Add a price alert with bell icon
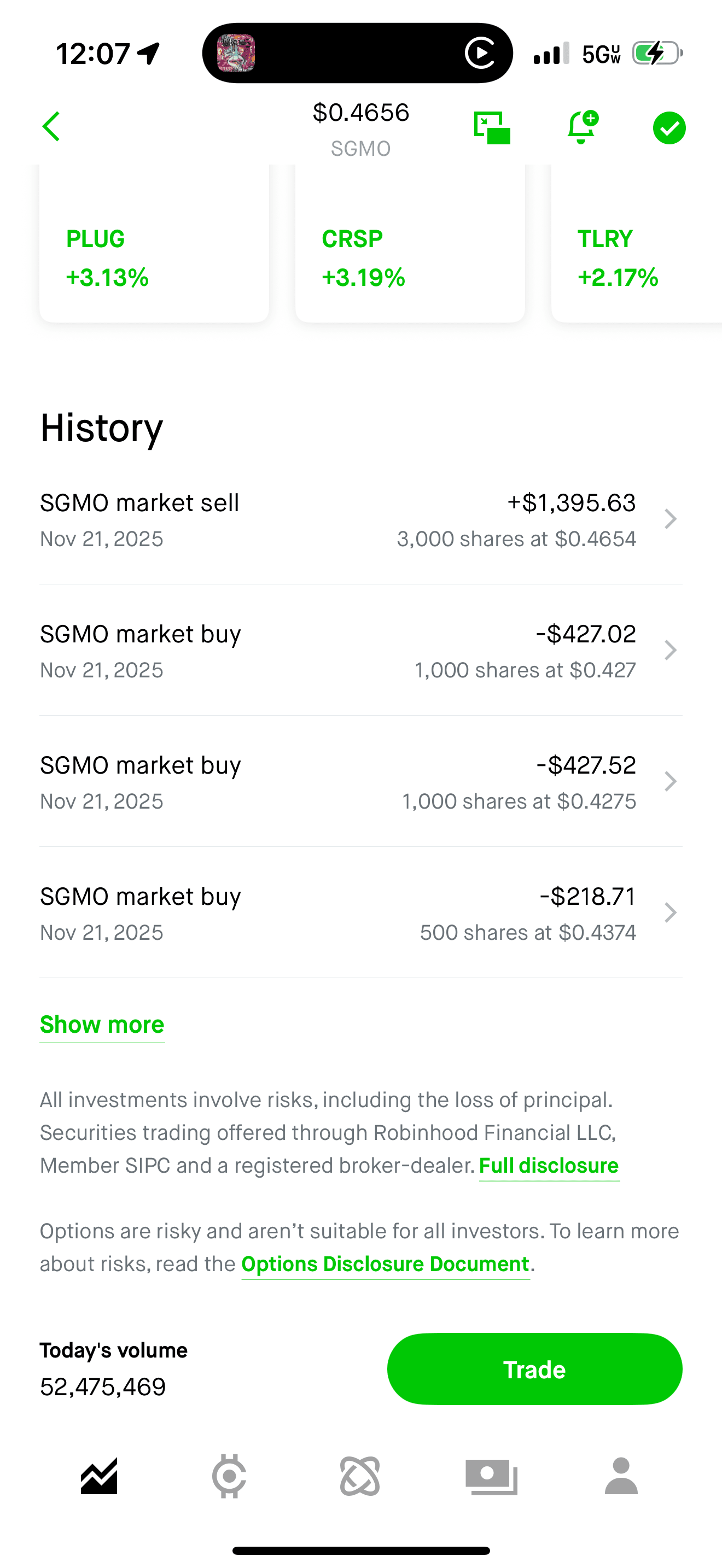722x1568 pixels. [x=582, y=127]
